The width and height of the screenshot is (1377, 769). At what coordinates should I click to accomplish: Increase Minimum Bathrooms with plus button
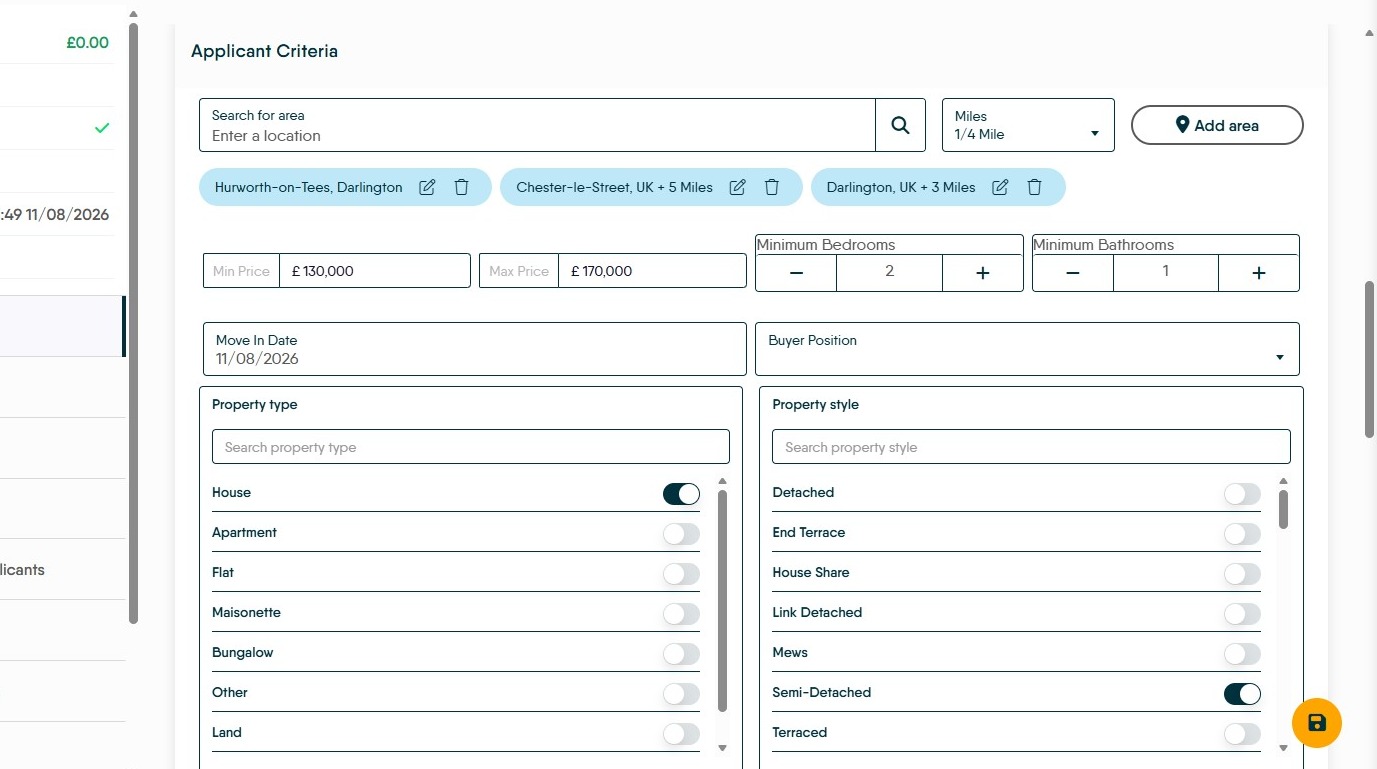[1259, 272]
